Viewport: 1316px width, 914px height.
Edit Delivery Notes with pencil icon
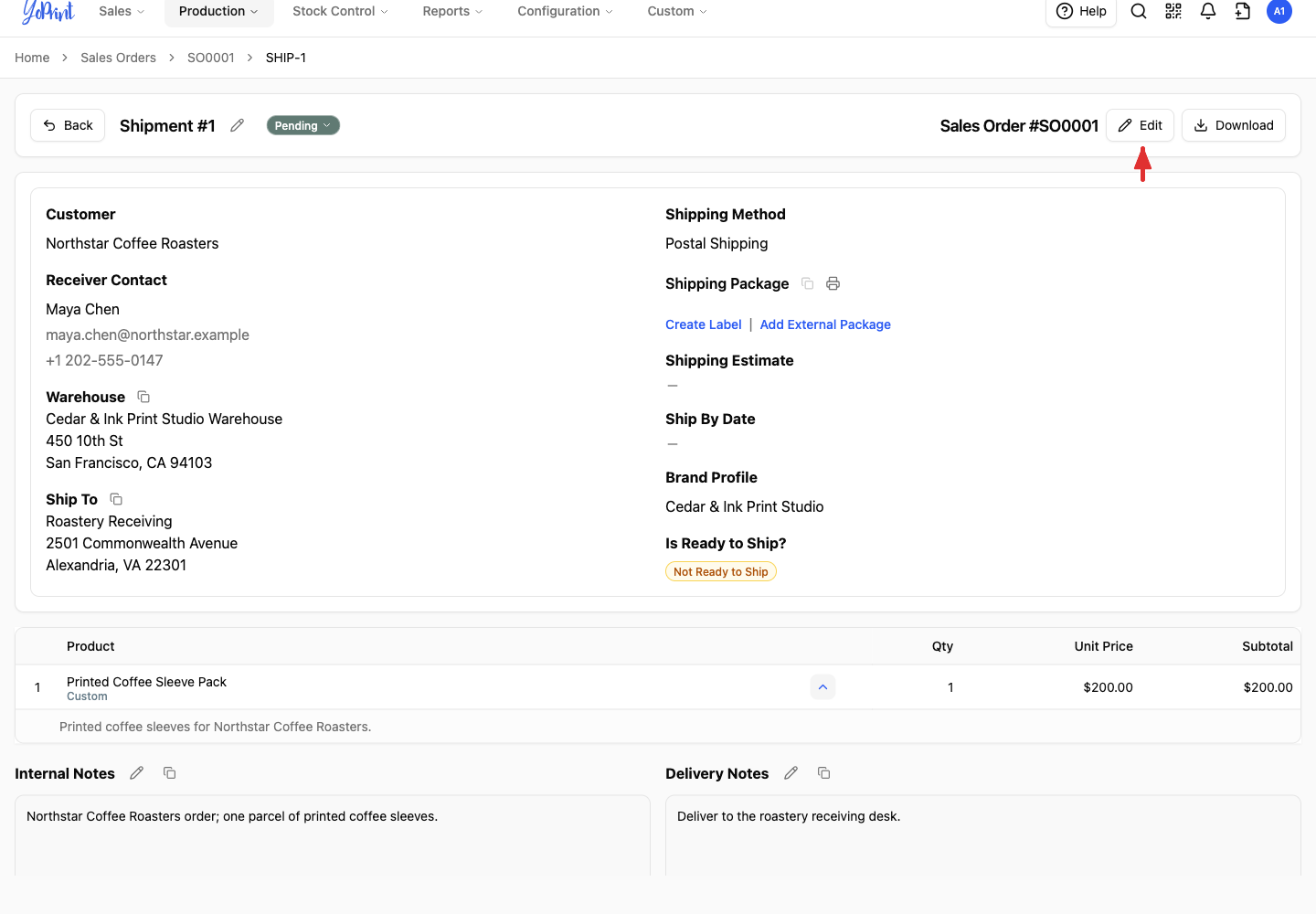(791, 773)
